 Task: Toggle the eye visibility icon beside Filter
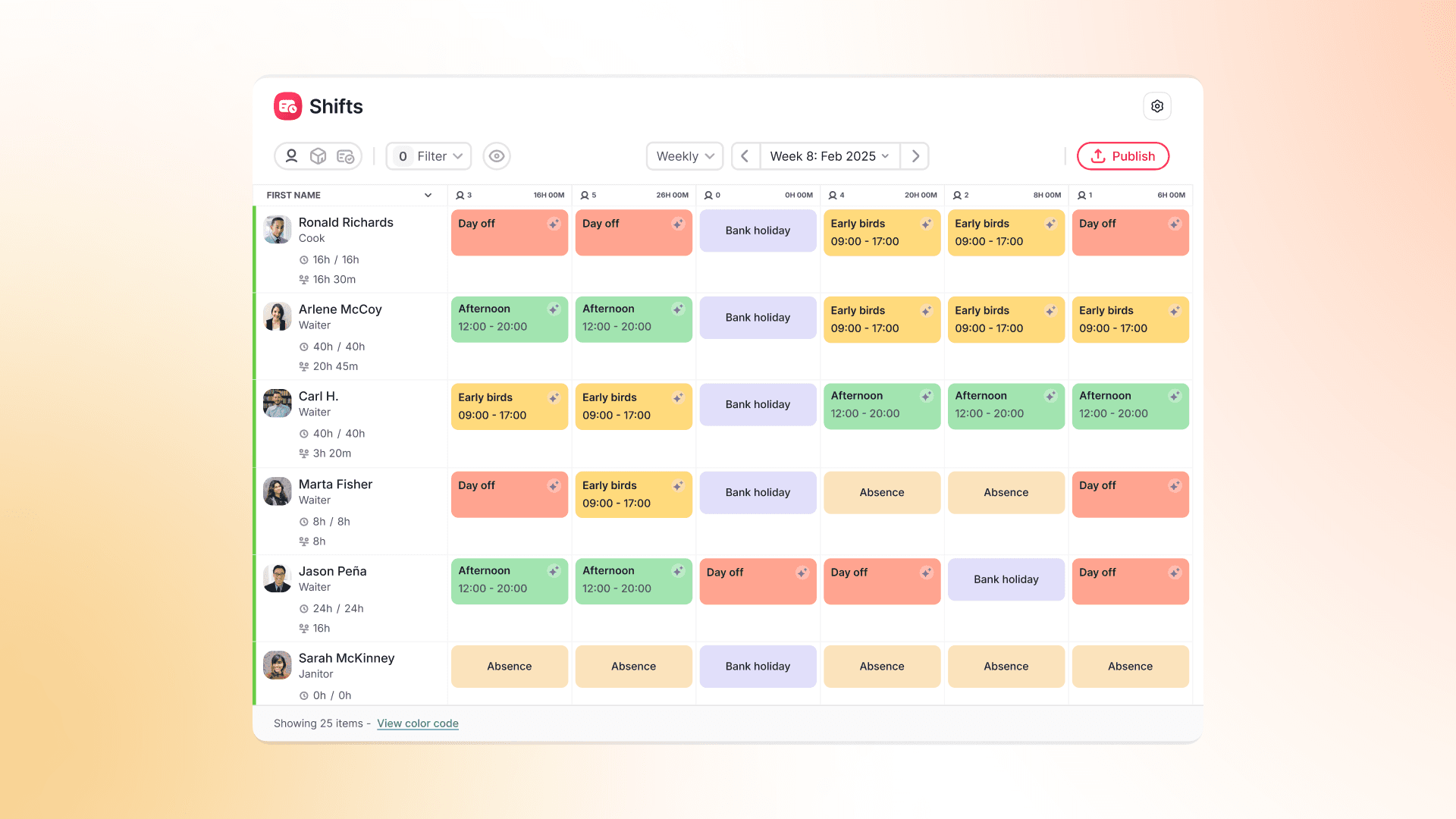(x=497, y=156)
